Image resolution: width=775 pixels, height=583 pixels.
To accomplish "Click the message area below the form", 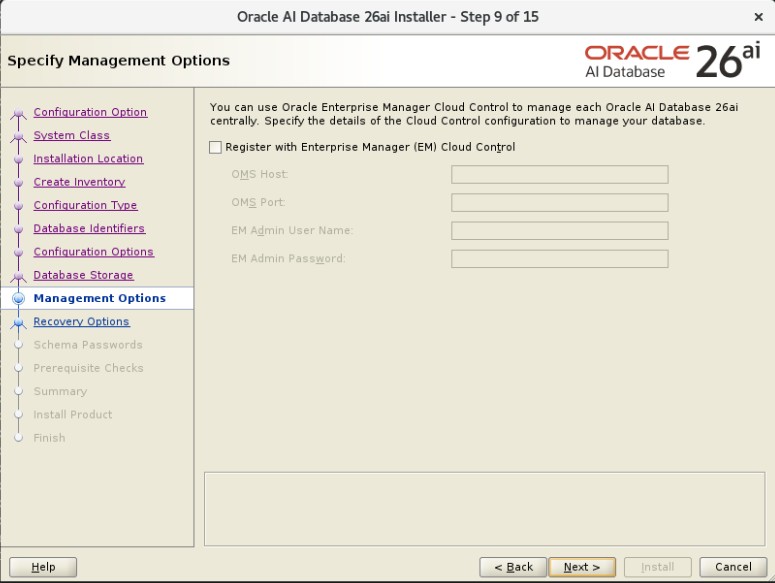I will tap(484, 509).
